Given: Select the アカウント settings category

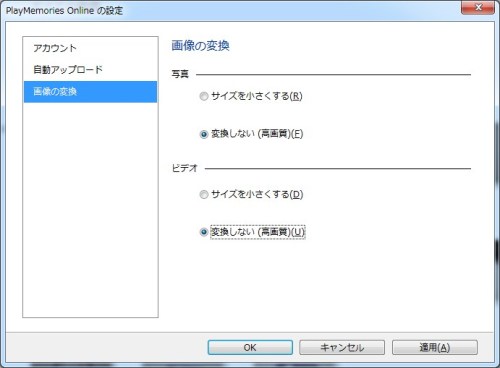Looking at the screenshot, I should (90, 48).
